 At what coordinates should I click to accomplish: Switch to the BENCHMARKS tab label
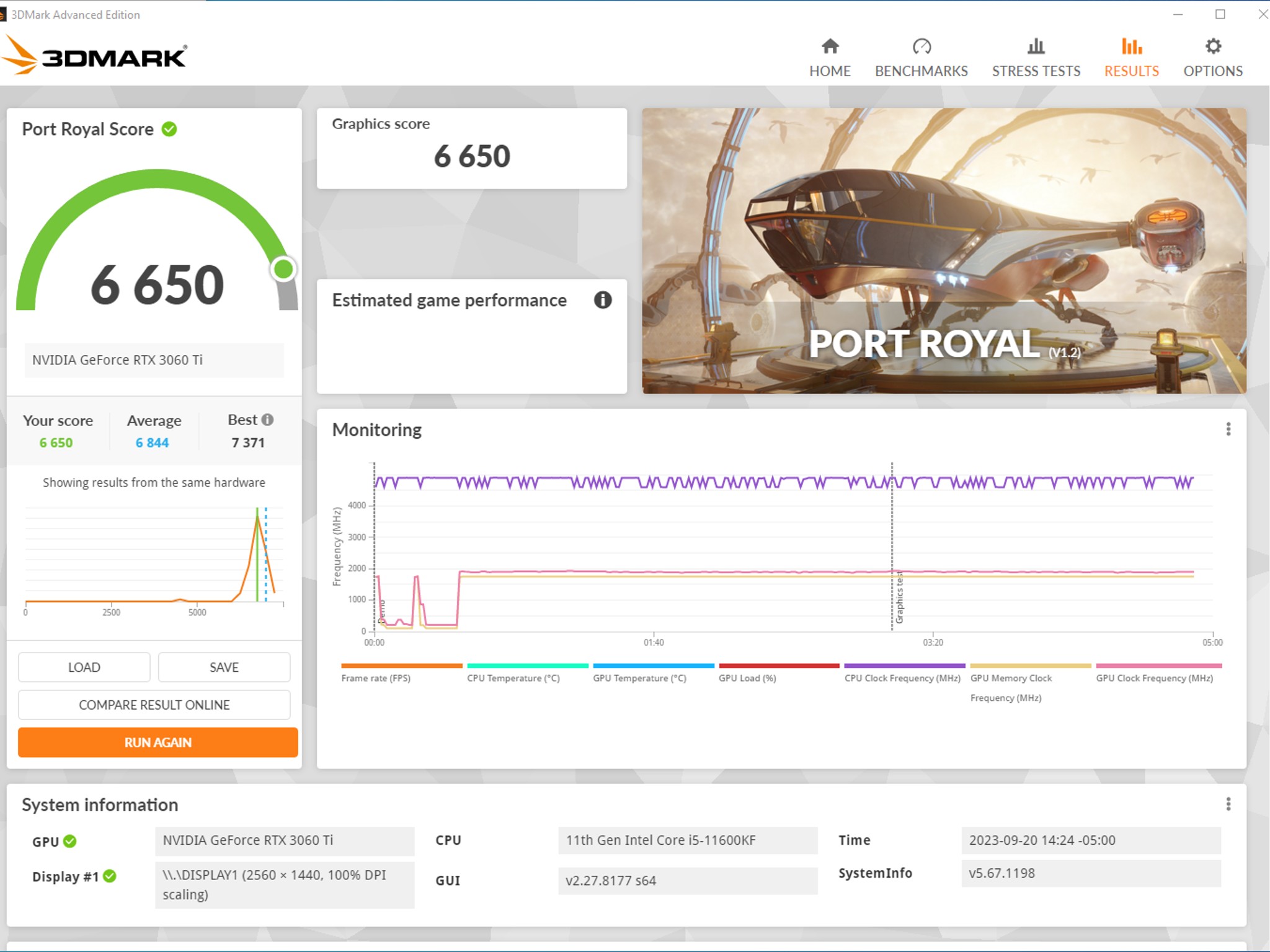click(x=921, y=71)
